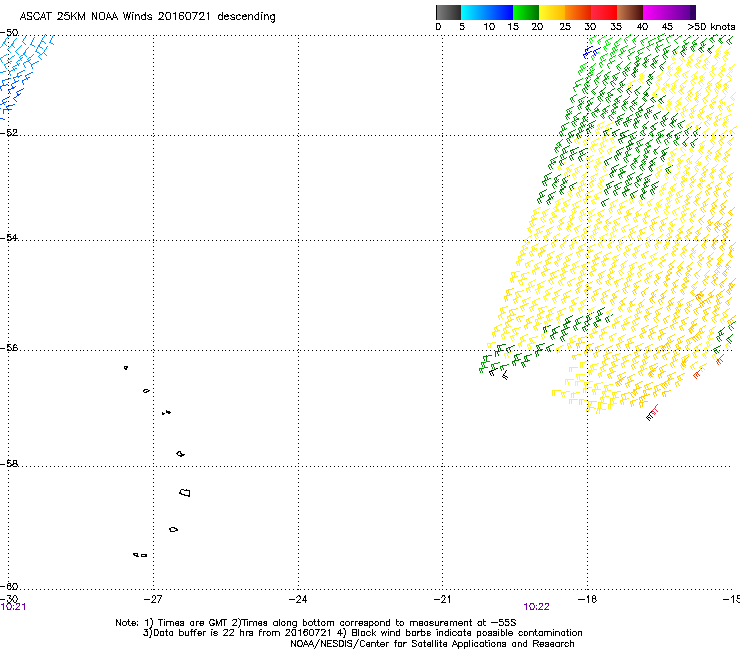Click the NOAA/NESDIS credit line
Image resolution: width=740 pixels, height=650 pixels.
[x=432, y=644]
